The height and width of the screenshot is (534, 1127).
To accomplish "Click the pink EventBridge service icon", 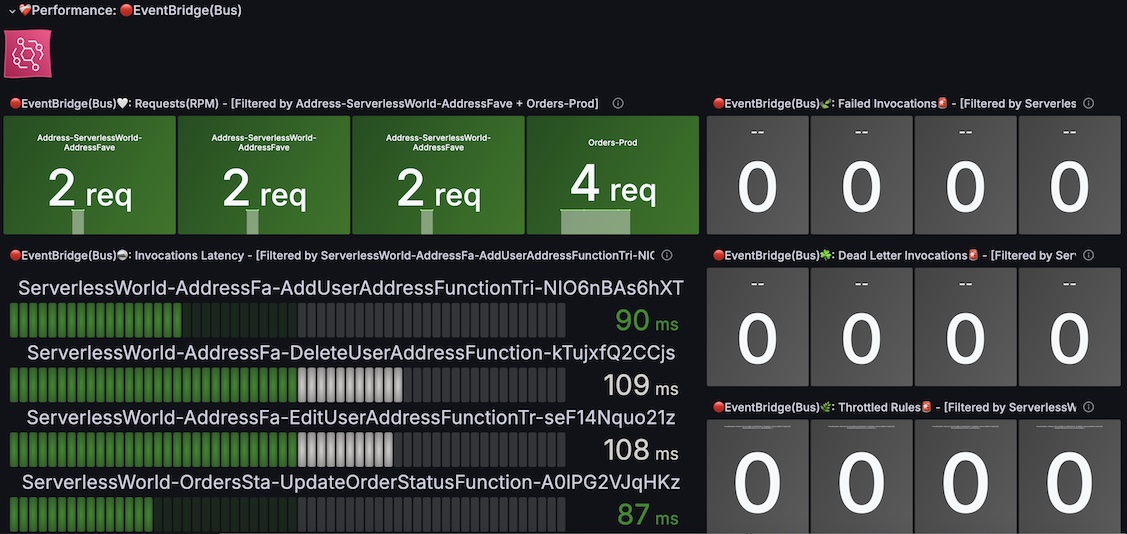I will click(x=27, y=54).
